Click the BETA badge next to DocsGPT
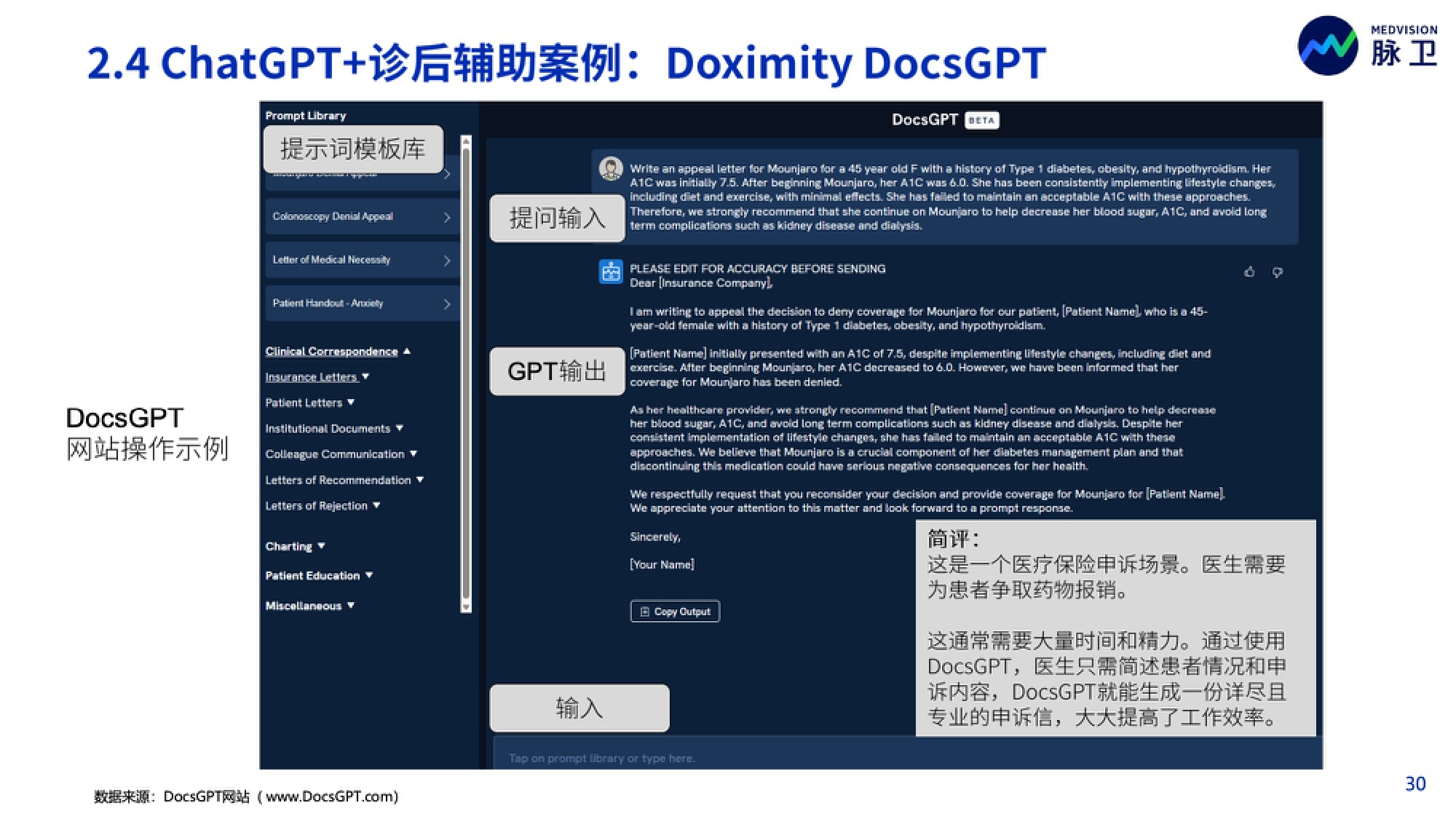 [981, 120]
